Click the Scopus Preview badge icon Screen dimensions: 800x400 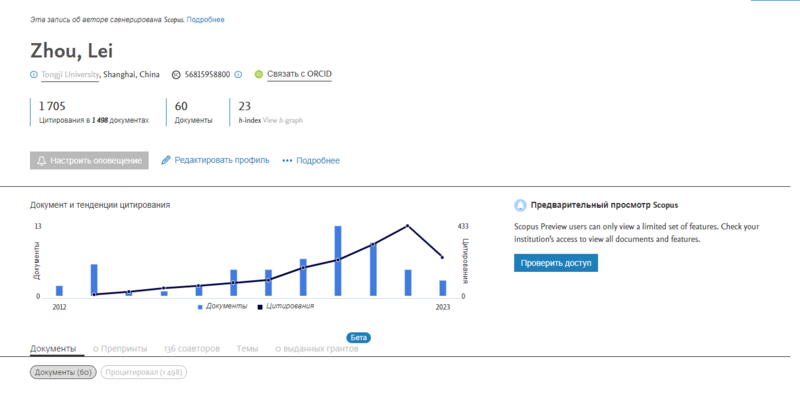click(520, 205)
